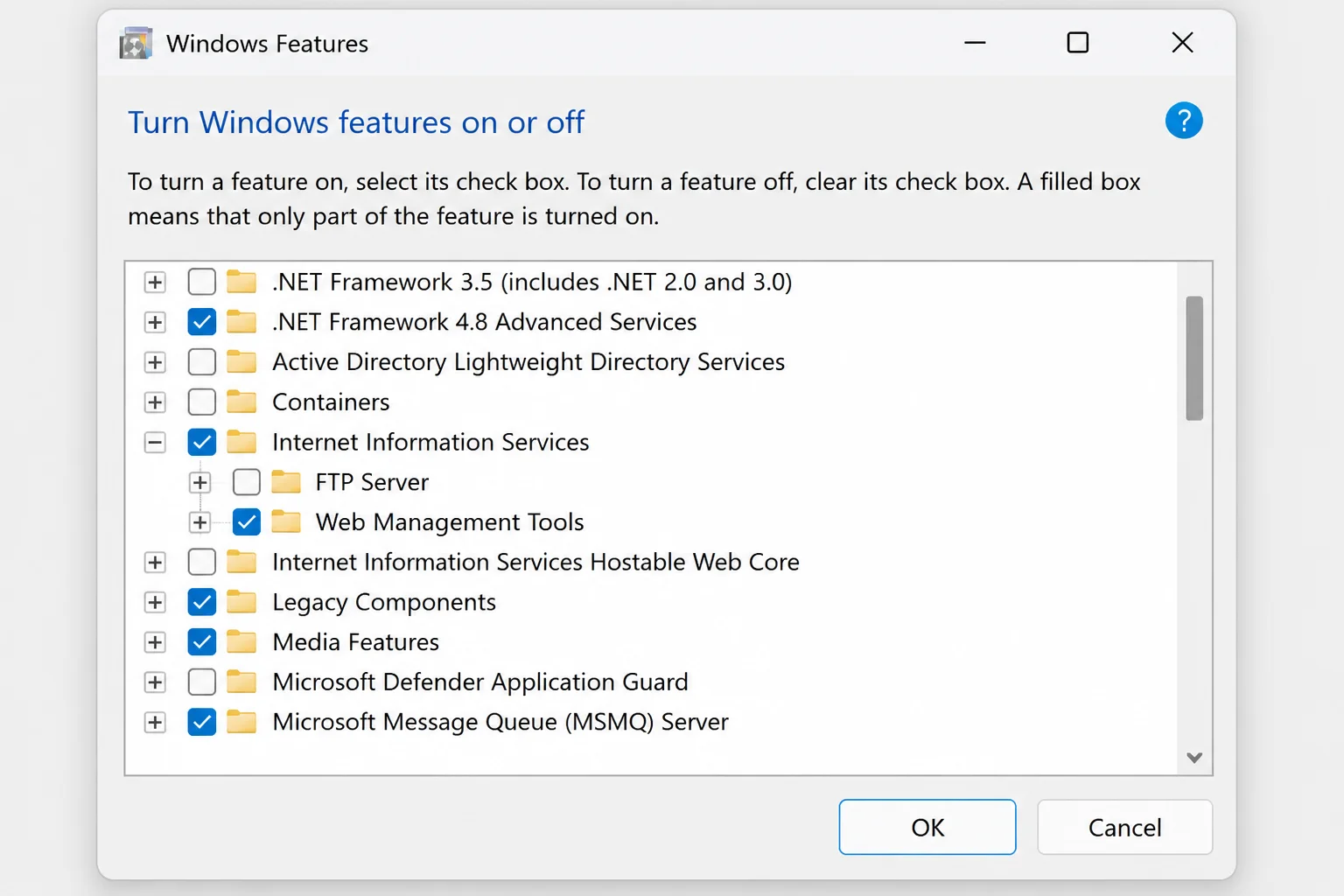Expand .NET Framework 4.8 Advanced Services node
This screenshot has height=896, width=1344.
coord(155,322)
